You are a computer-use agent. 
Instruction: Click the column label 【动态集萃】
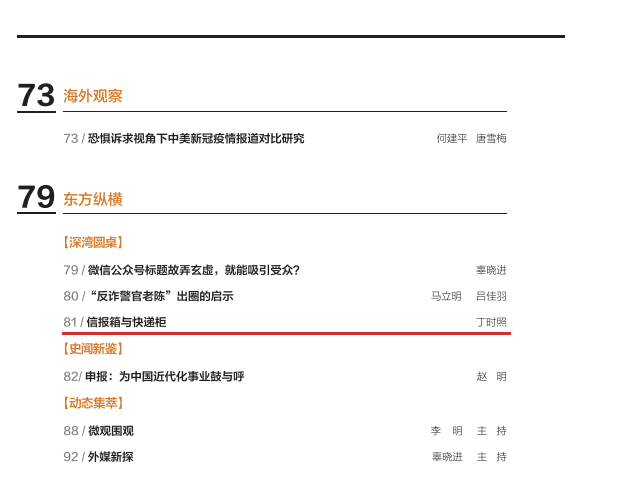[x=93, y=403]
